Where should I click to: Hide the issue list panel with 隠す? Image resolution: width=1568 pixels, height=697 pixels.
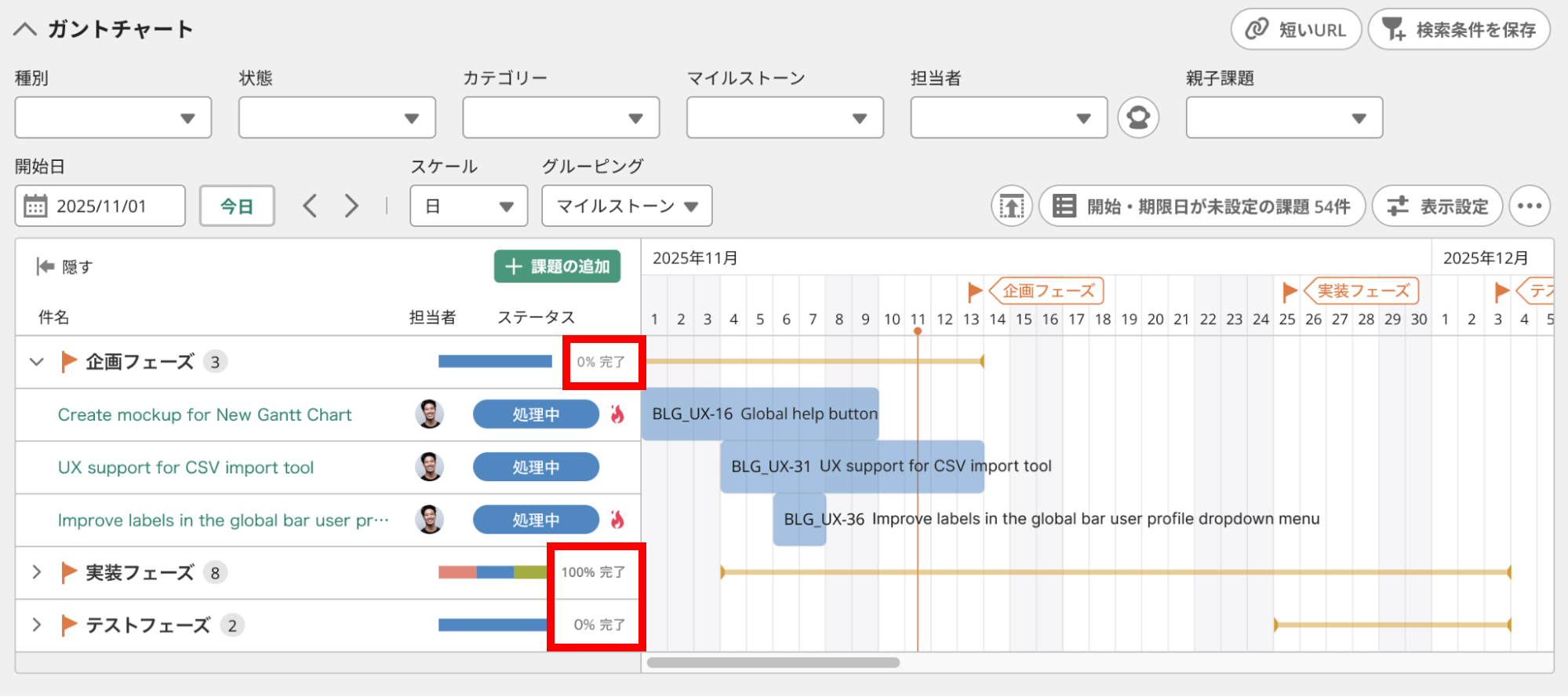64,267
